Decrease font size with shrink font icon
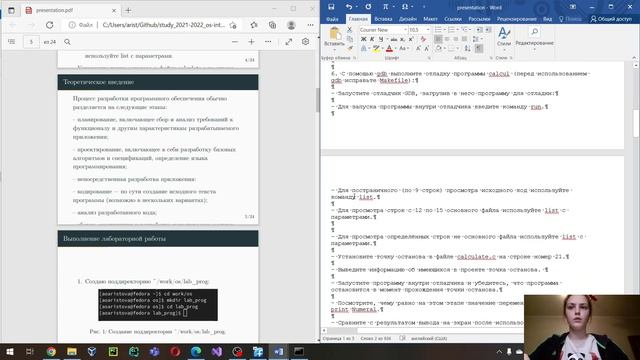 pyautogui.click(x=426, y=49)
